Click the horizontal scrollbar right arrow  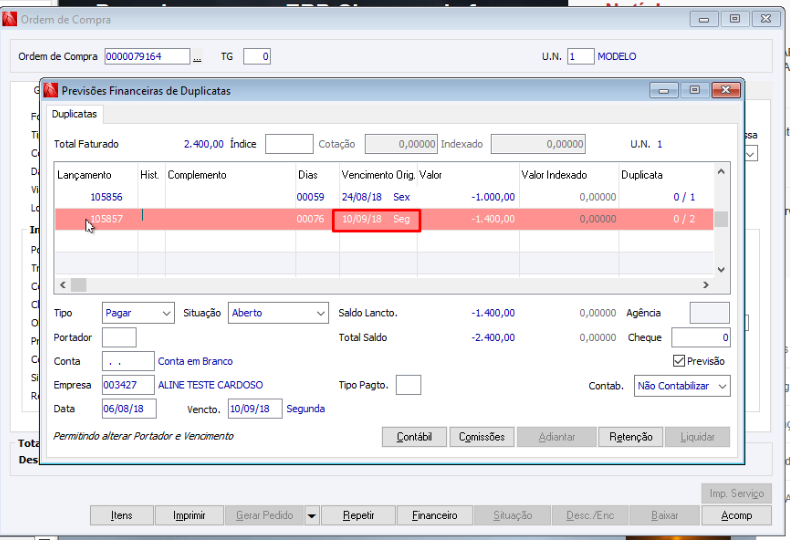[706, 285]
